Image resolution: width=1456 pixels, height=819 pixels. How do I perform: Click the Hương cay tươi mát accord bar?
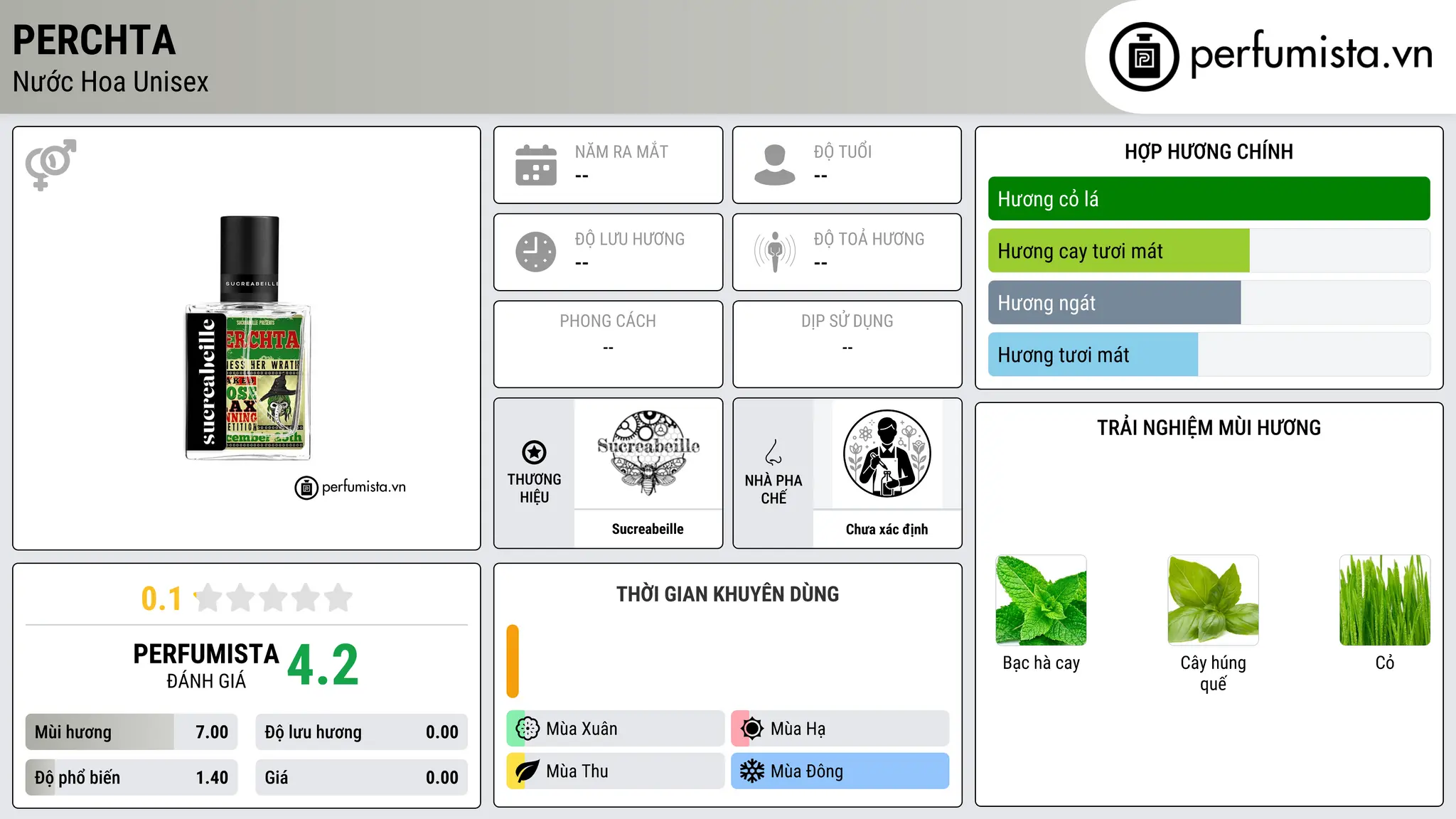pos(1209,251)
